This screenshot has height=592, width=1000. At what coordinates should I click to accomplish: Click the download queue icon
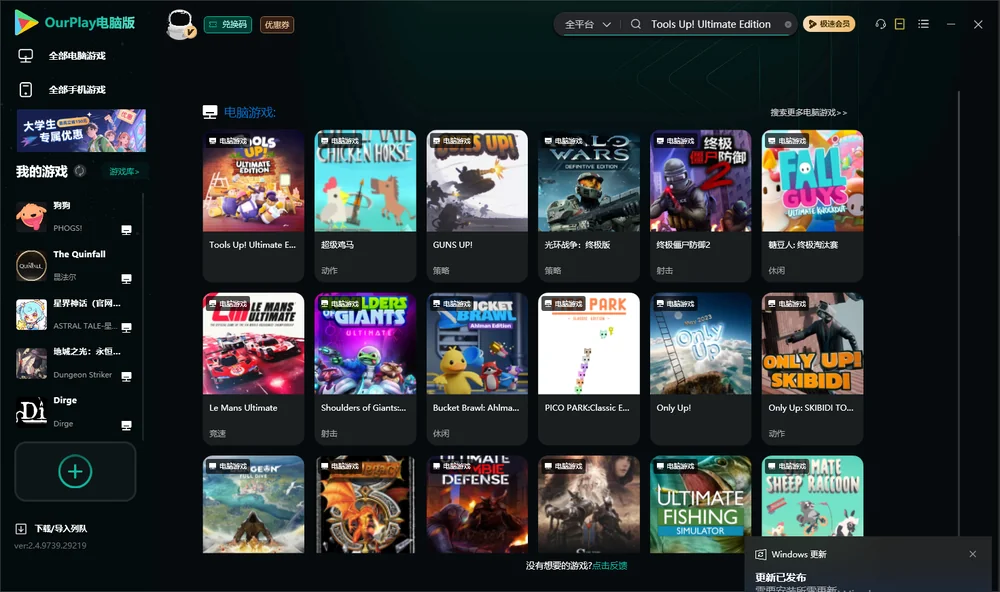tap(21, 529)
